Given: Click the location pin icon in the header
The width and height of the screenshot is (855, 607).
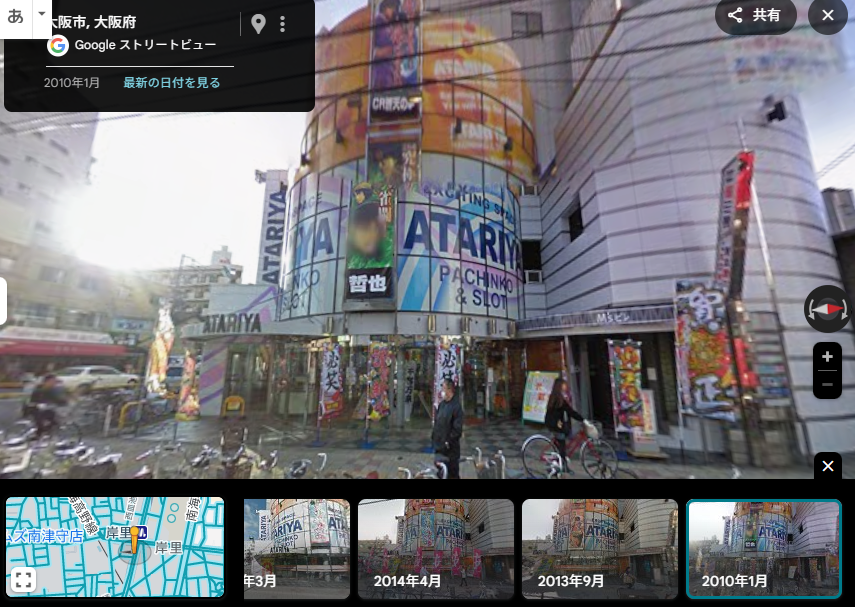Looking at the screenshot, I should click(x=259, y=23).
